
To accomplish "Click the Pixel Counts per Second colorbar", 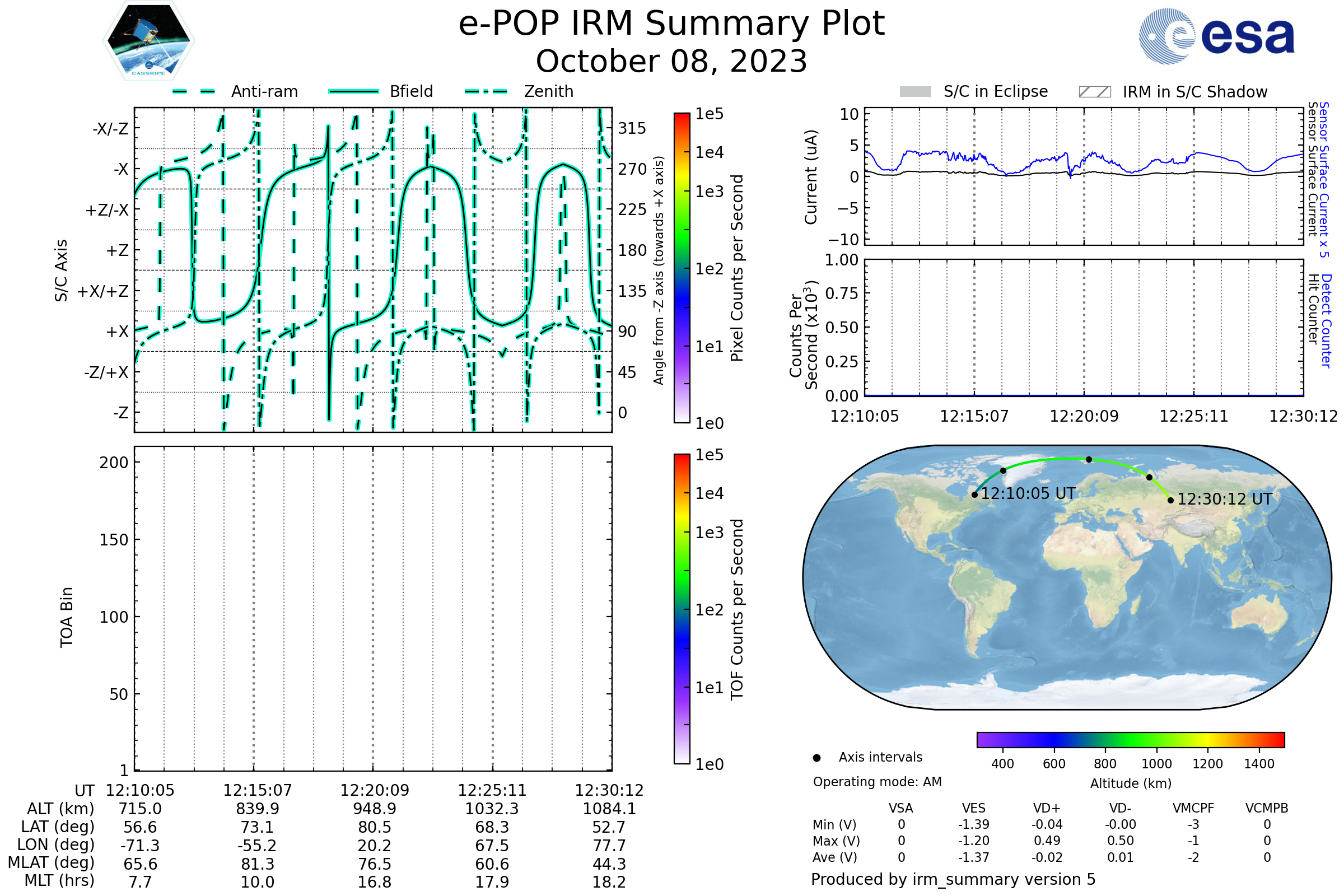I will pos(682,268).
